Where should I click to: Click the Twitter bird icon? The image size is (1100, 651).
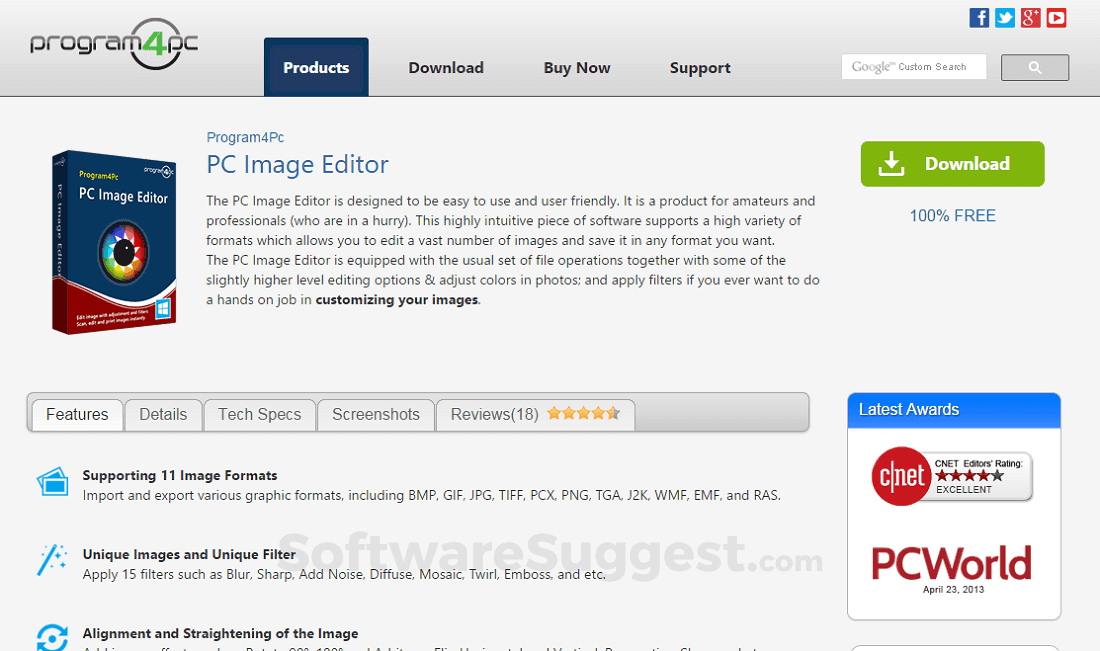coord(1005,17)
